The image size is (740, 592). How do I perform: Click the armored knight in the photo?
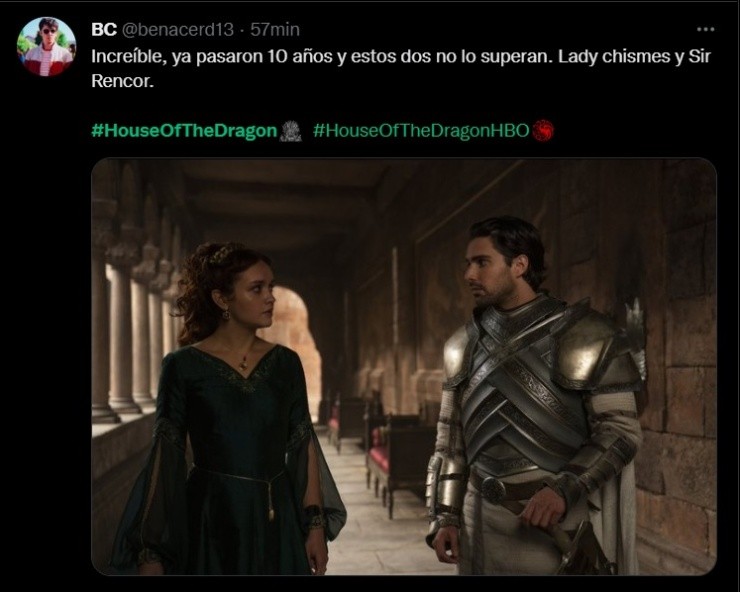point(536,397)
